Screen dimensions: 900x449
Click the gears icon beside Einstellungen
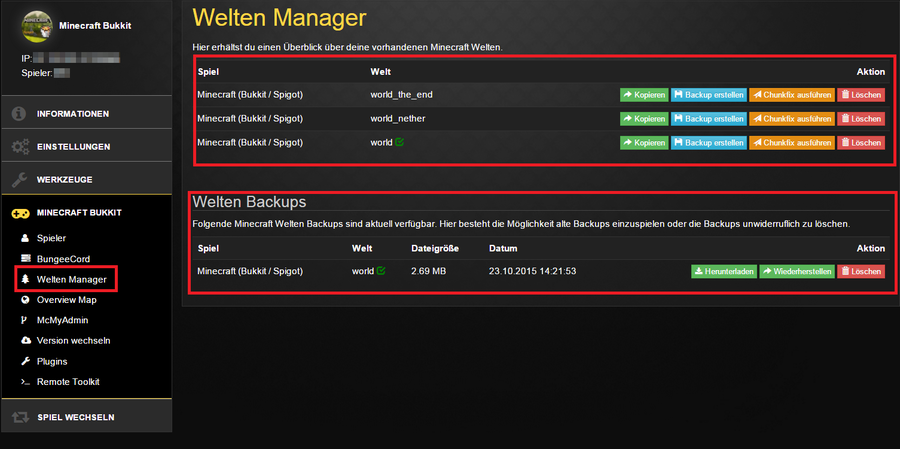click(x=20, y=147)
